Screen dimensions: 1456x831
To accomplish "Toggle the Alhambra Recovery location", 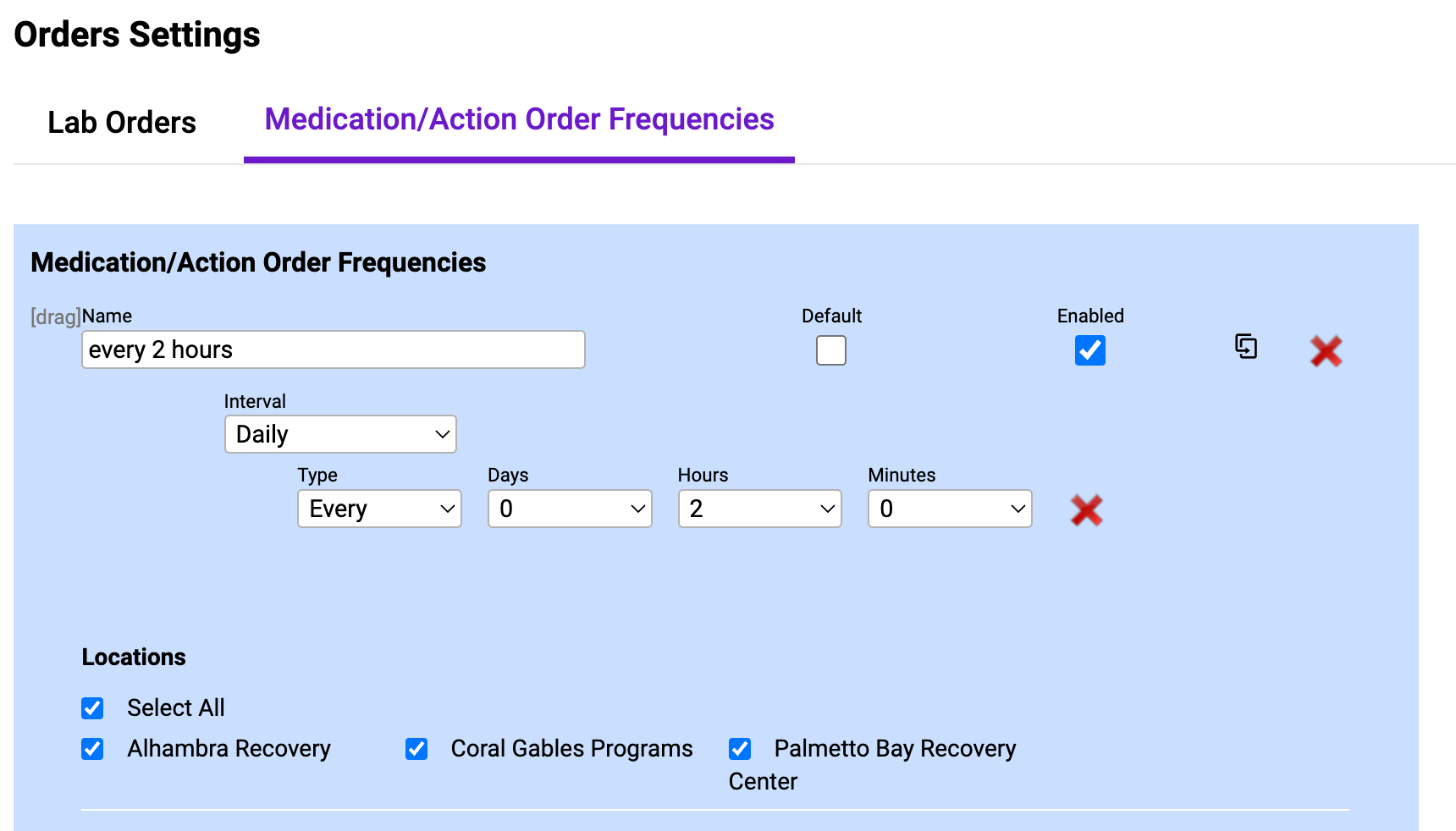I will pyautogui.click(x=92, y=748).
